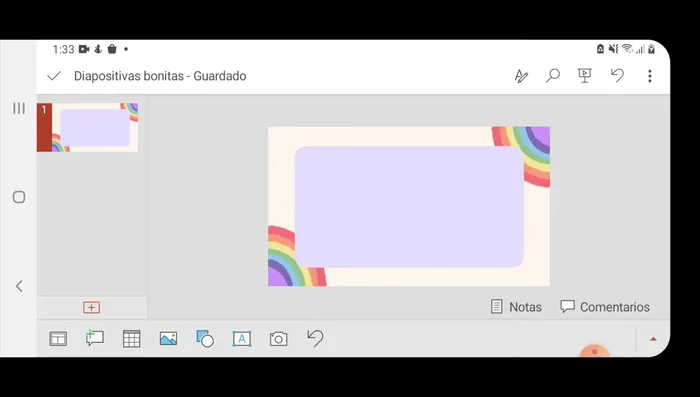Start the slideshow presentation
The height and width of the screenshot is (397, 700).
coord(584,75)
